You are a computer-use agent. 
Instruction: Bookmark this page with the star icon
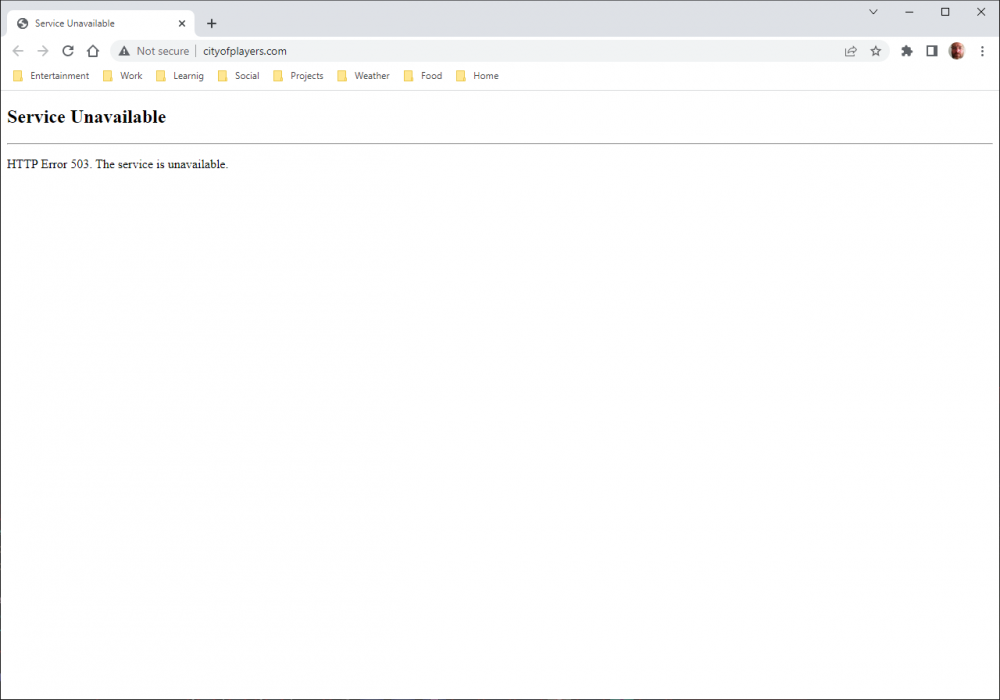pyautogui.click(x=876, y=51)
